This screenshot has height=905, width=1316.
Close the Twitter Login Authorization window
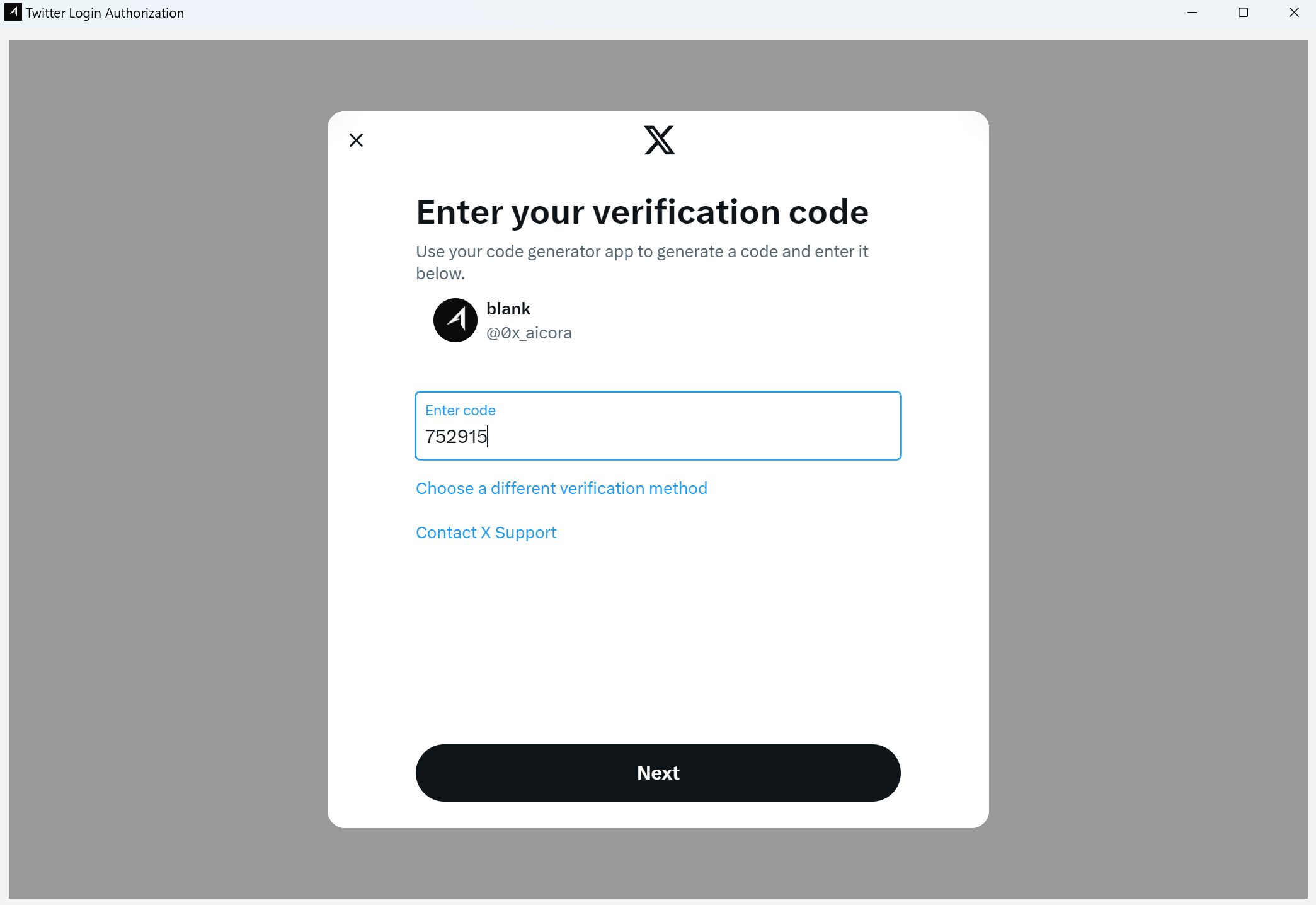pyautogui.click(x=1294, y=13)
